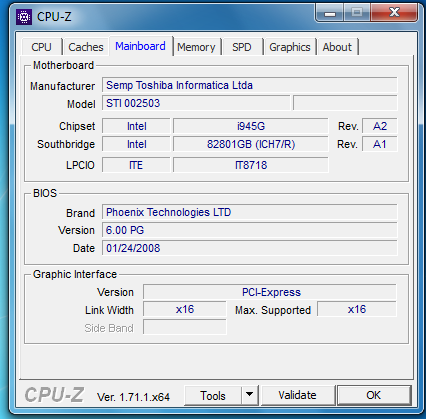426x419 pixels.
Task: Minimize the CPU-Z window
Action: (x=330, y=13)
